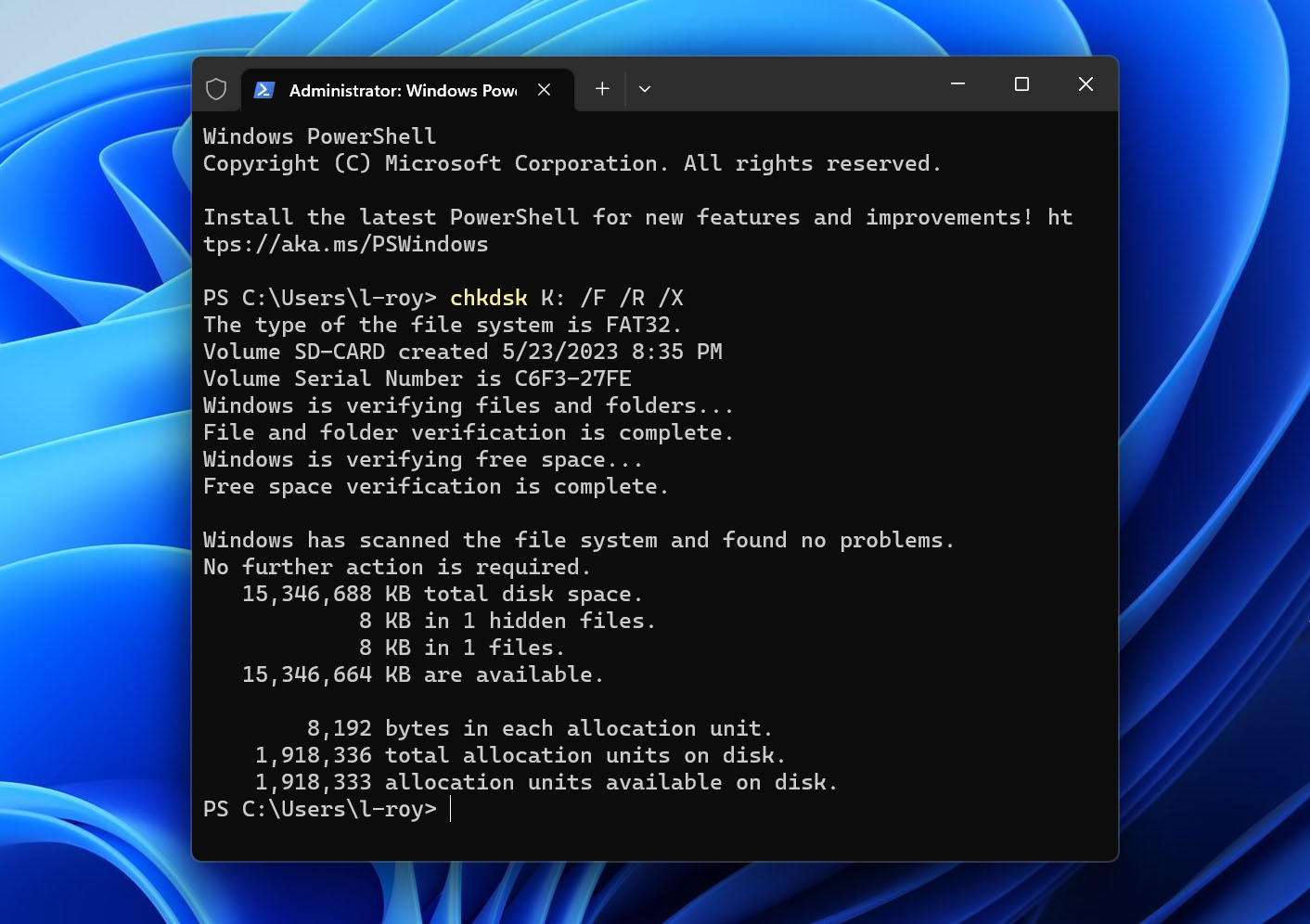Maximize the Windows Terminal window
This screenshot has height=924, width=1310.
point(1021,84)
